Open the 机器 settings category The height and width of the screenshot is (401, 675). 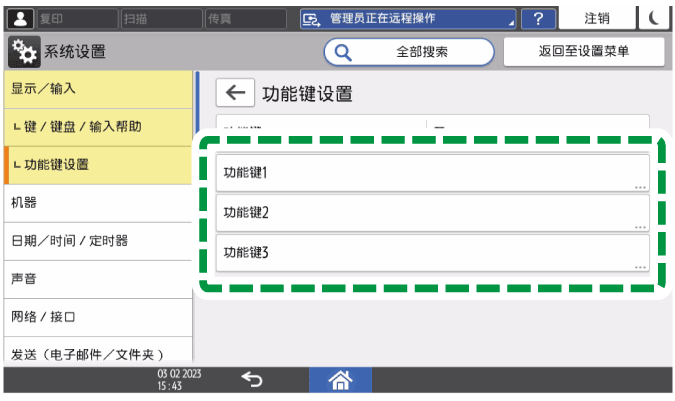(x=97, y=203)
